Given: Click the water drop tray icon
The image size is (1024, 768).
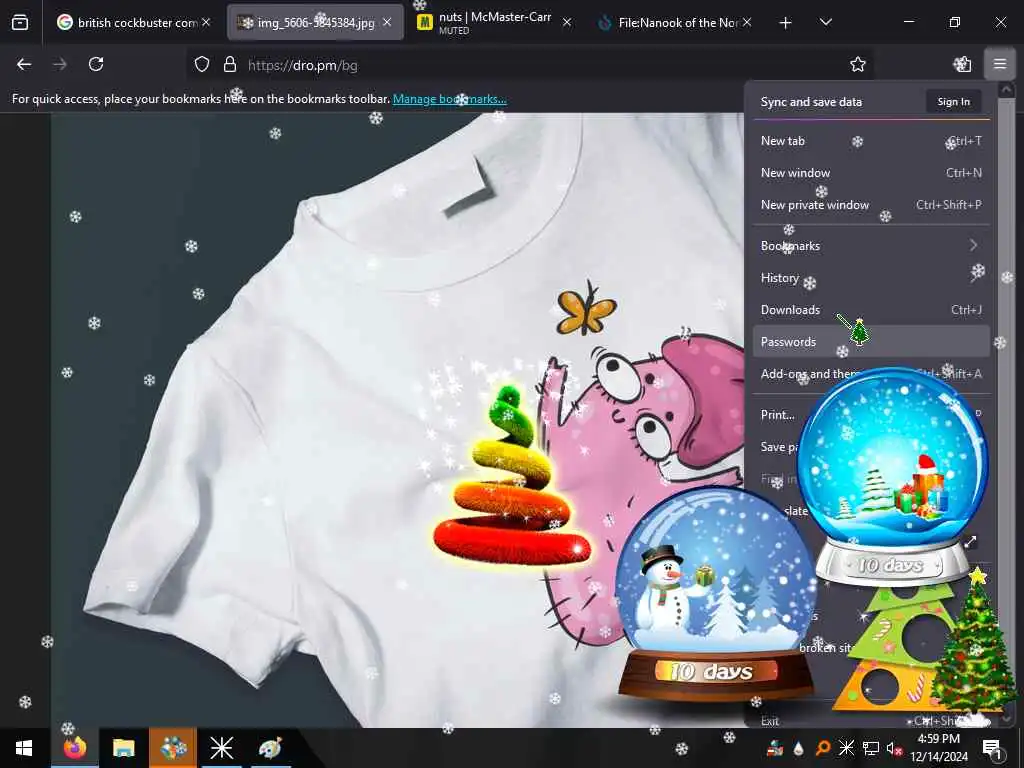Looking at the screenshot, I should [798, 748].
